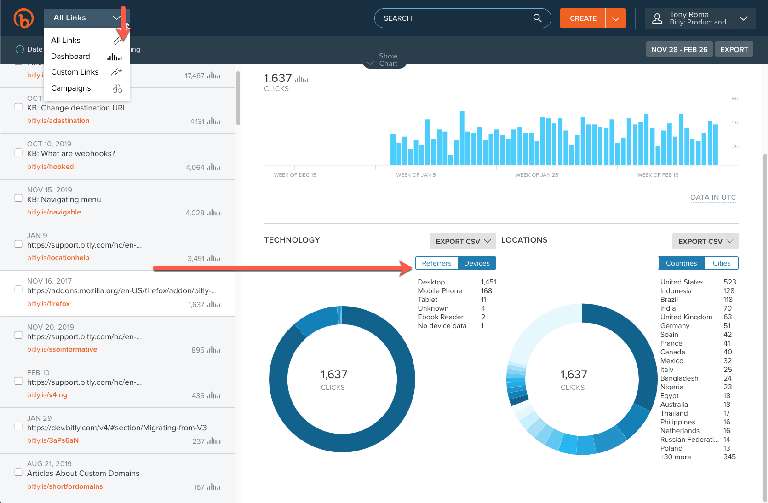Click the stats icon beside the header's 1,637 clicks
Screen dimensions: 768x503
pos(301,78)
